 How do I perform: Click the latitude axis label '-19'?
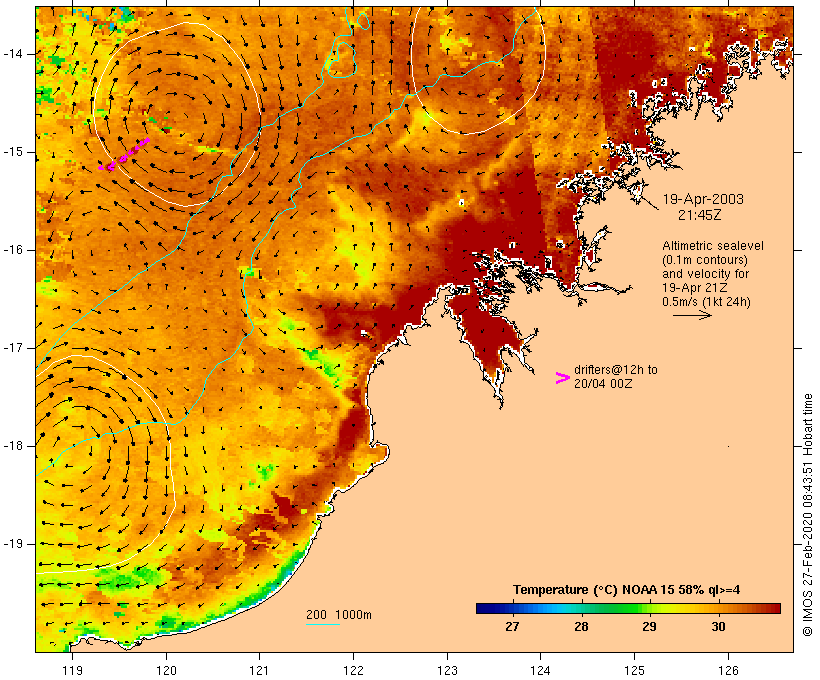(13, 544)
